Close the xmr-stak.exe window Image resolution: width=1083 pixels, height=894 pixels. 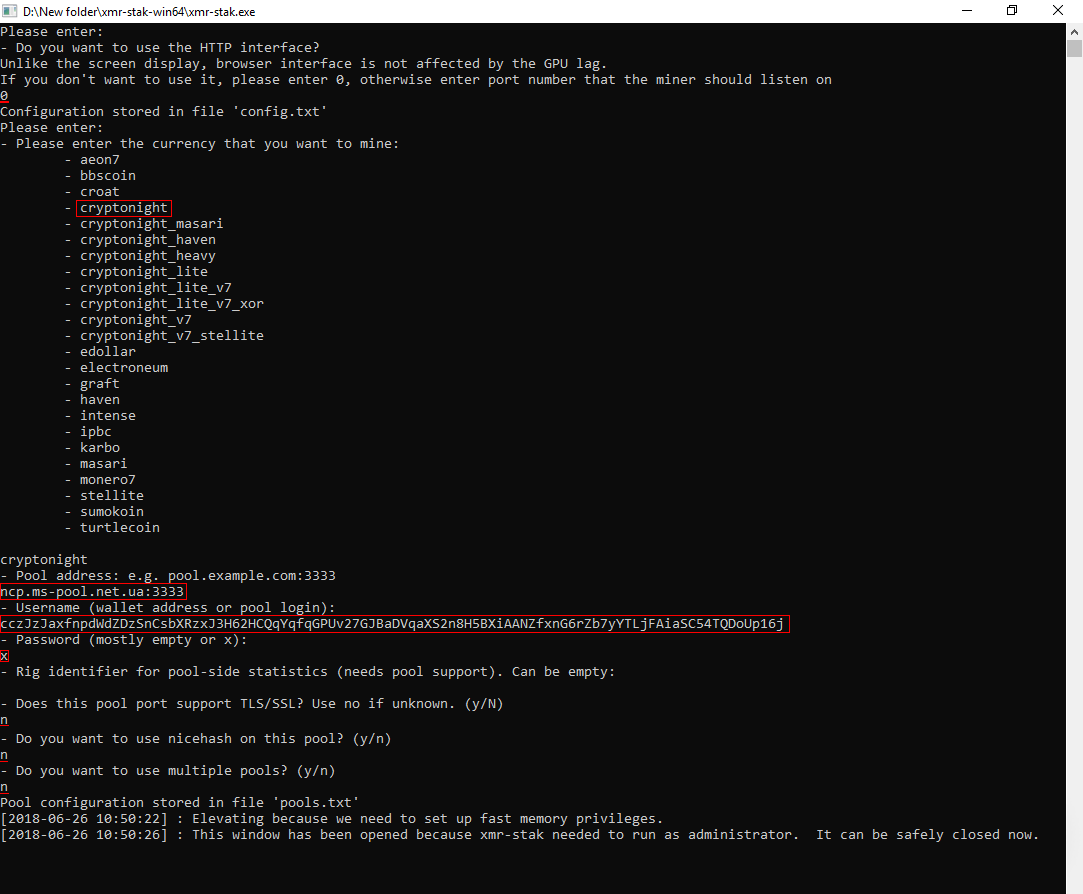tap(1057, 11)
